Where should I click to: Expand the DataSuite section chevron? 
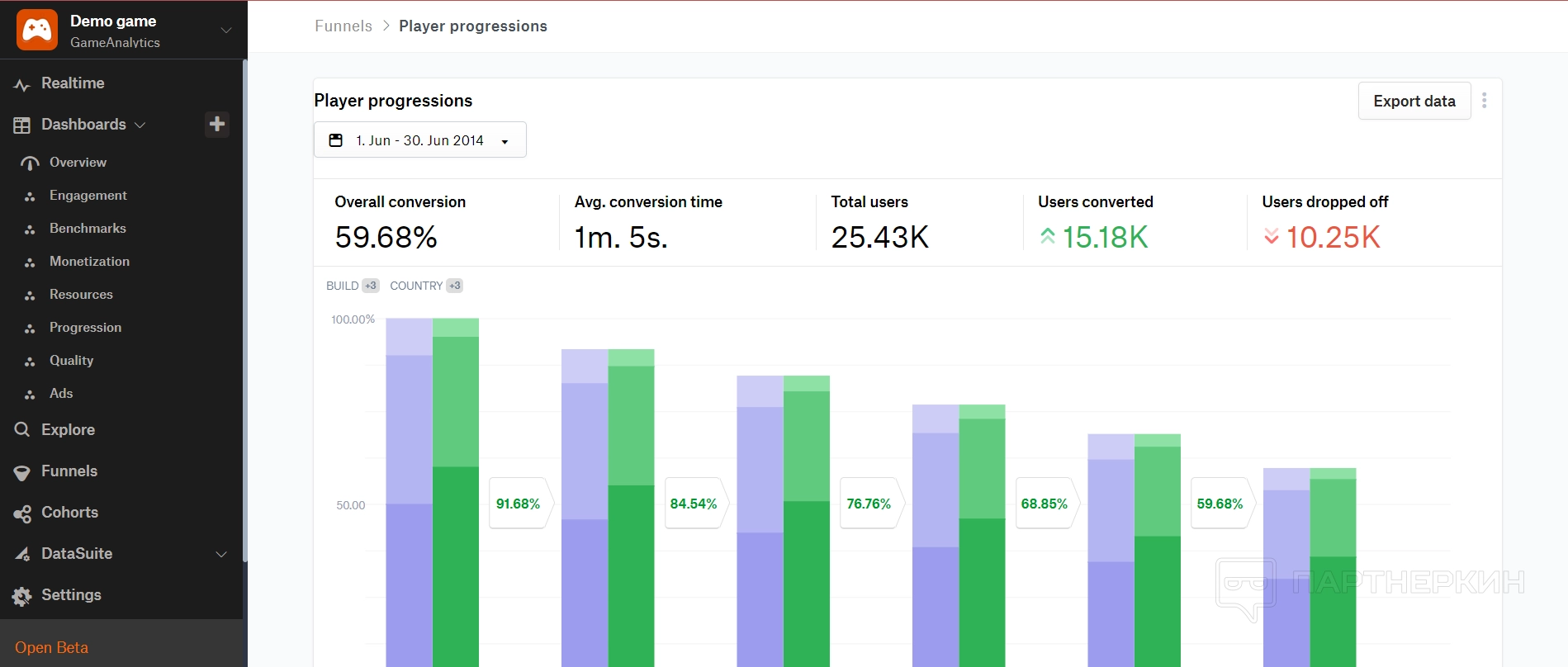(x=221, y=554)
